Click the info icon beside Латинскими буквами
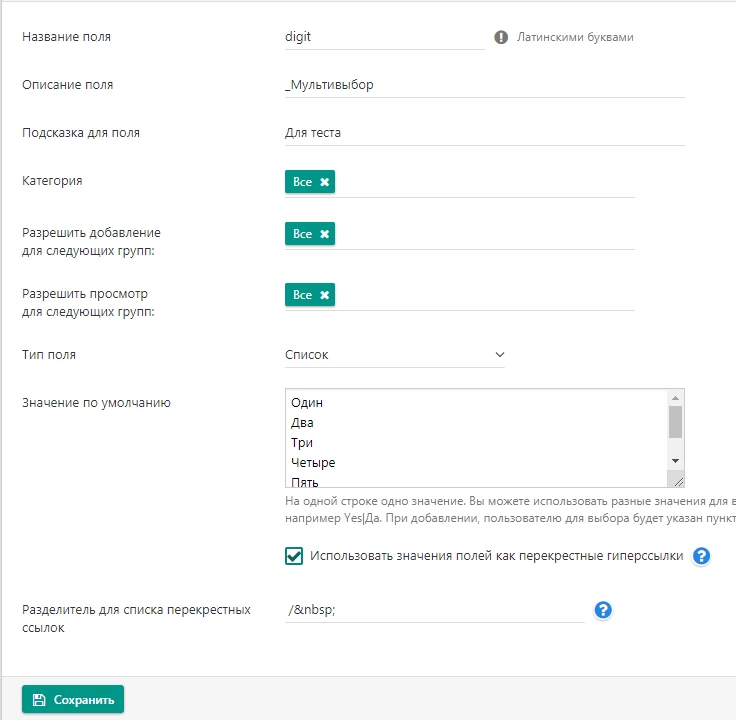The image size is (736, 720). click(502, 38)
